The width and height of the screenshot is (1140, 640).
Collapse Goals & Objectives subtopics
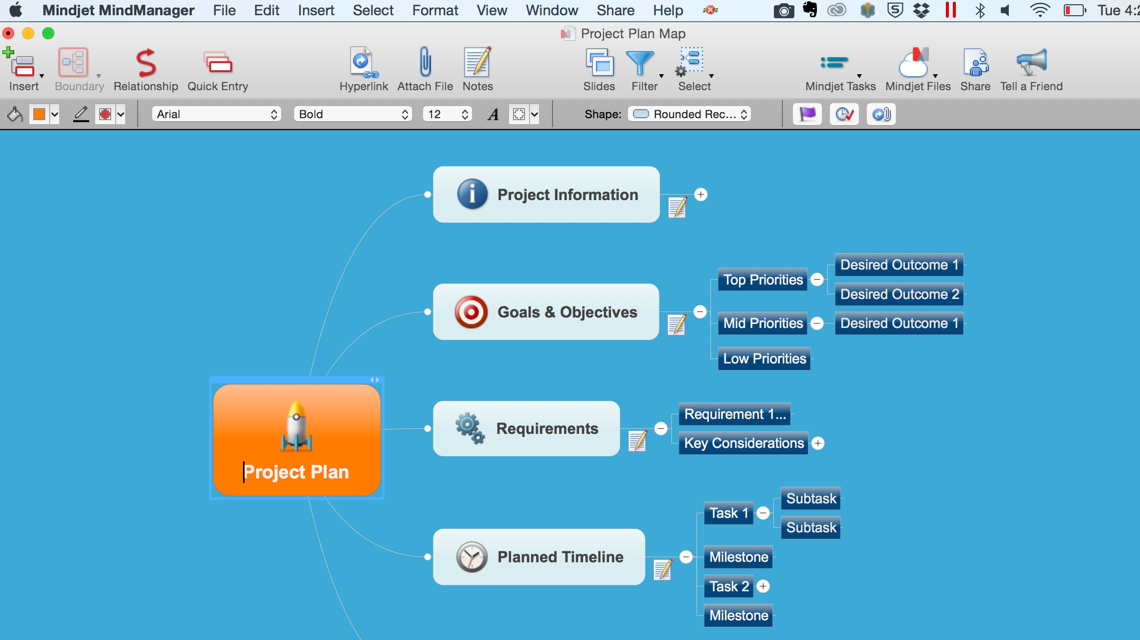point(700,311)
